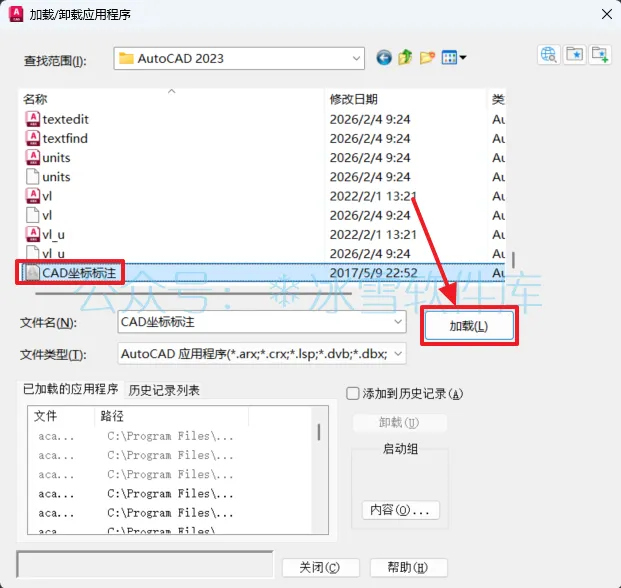Image resolution: width=621 pixels, height=588 pixels.
Task: Click the file list horizontal scrollbar
Action: (x=193, y=293)
